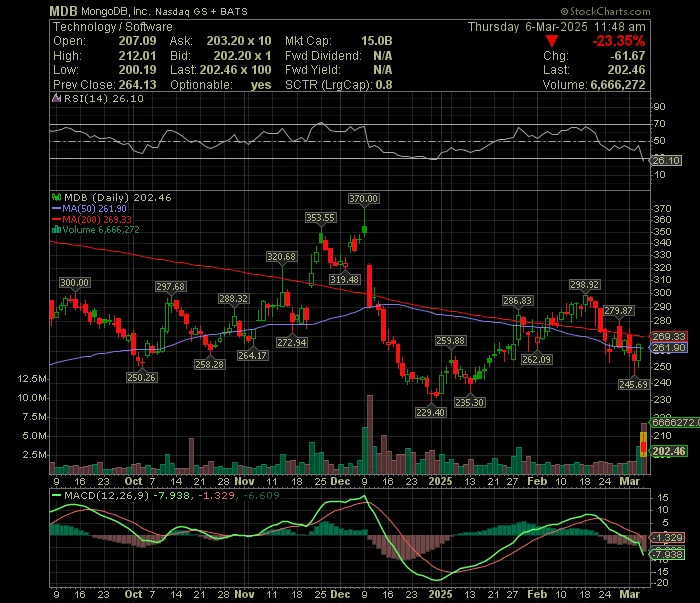Click the 2025 label on price chart axis

coord(440,482)
